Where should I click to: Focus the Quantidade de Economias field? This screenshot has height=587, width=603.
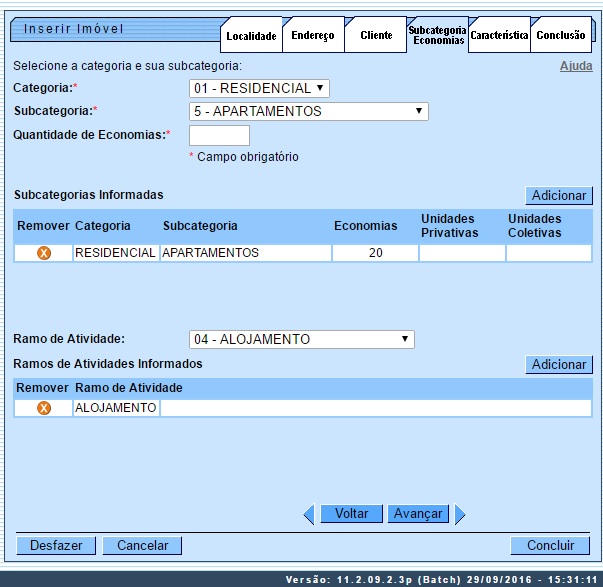(x=219, y=135)
